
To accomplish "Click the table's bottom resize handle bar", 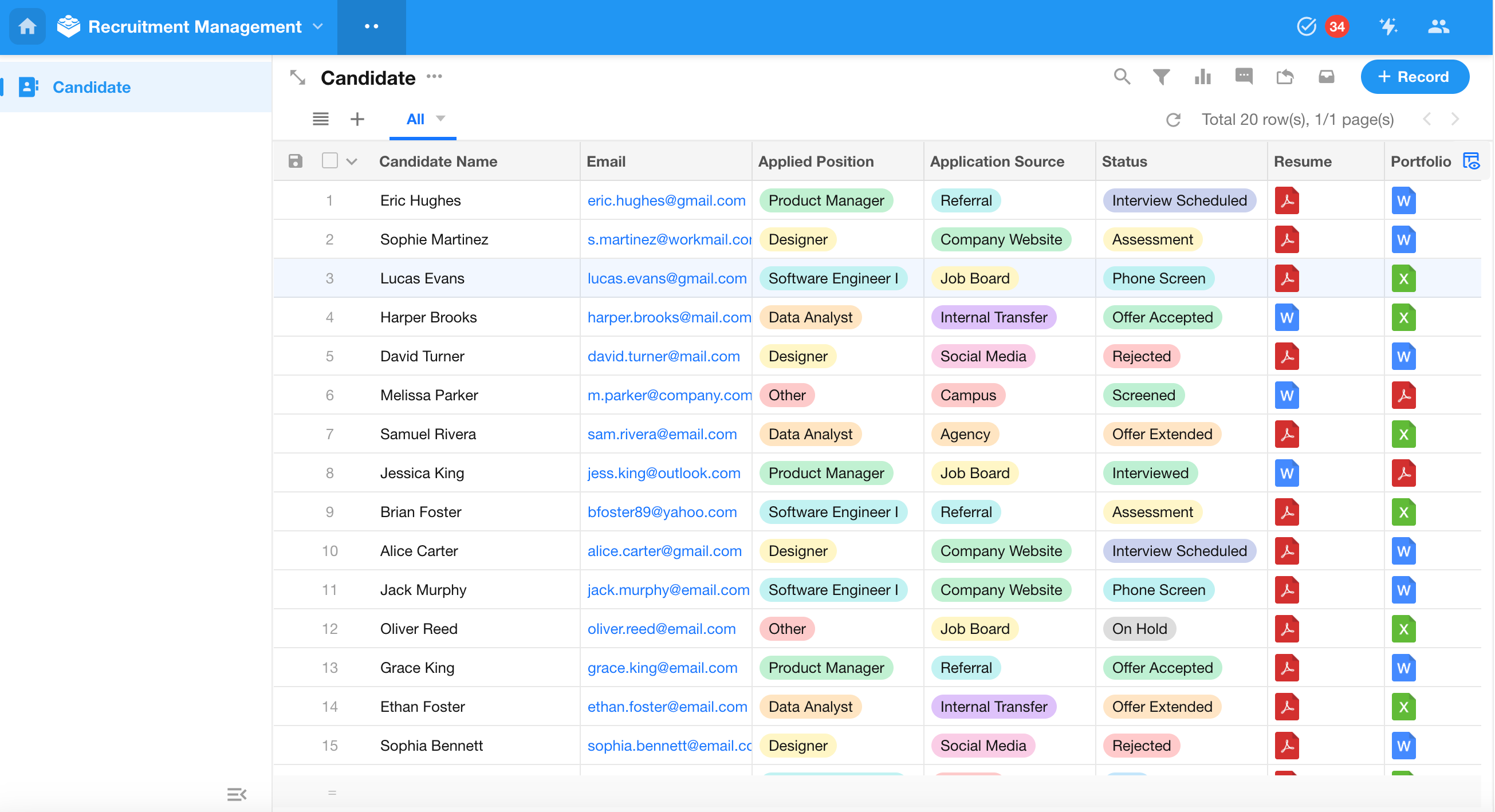I will tap(332, 793).
